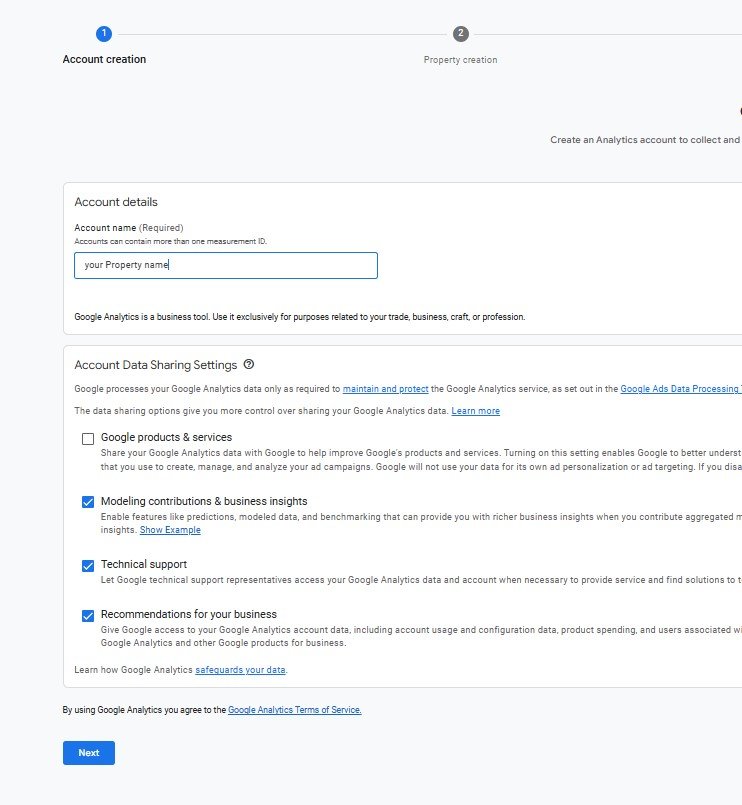Select the Account creation step label
This screenshot has height=805, width=742.
click(104, 59)
